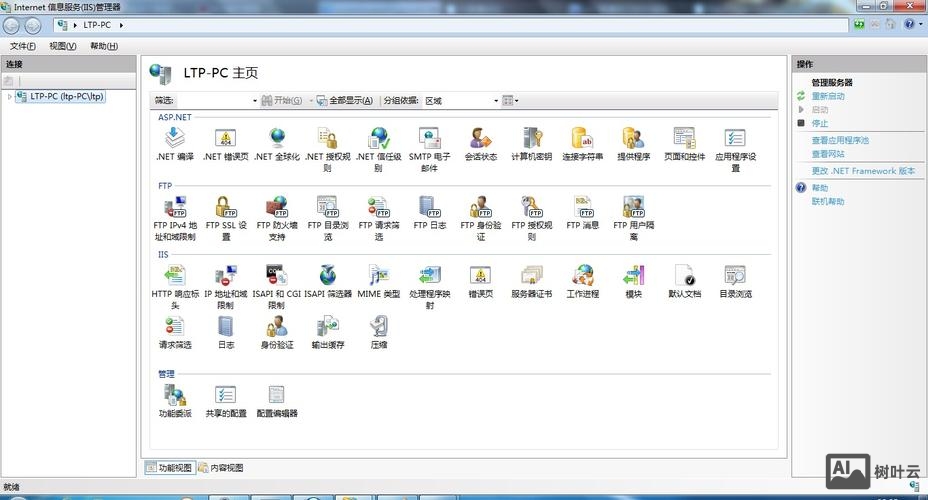Switch to the 内容视图 tab
This screenshot has height=500, width=928.
click(221, 467)
